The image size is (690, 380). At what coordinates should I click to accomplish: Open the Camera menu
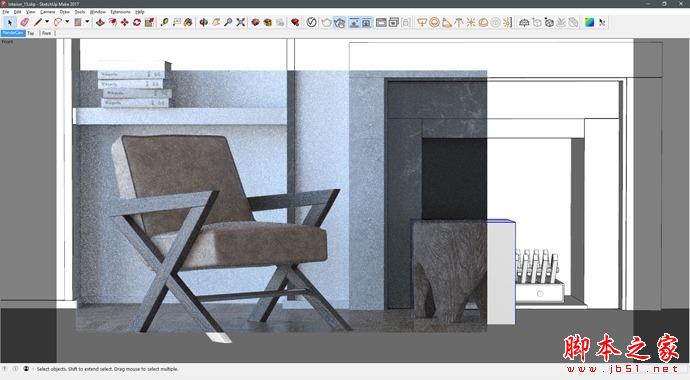coord(48,12)
